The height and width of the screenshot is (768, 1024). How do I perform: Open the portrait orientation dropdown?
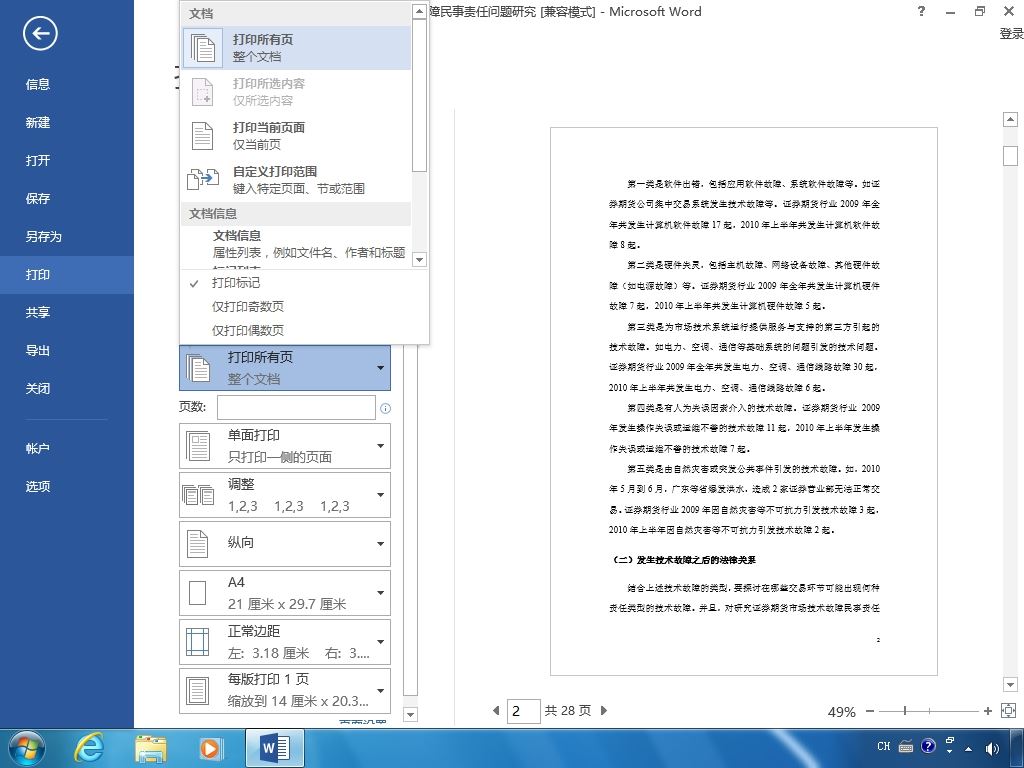point(285,543)
